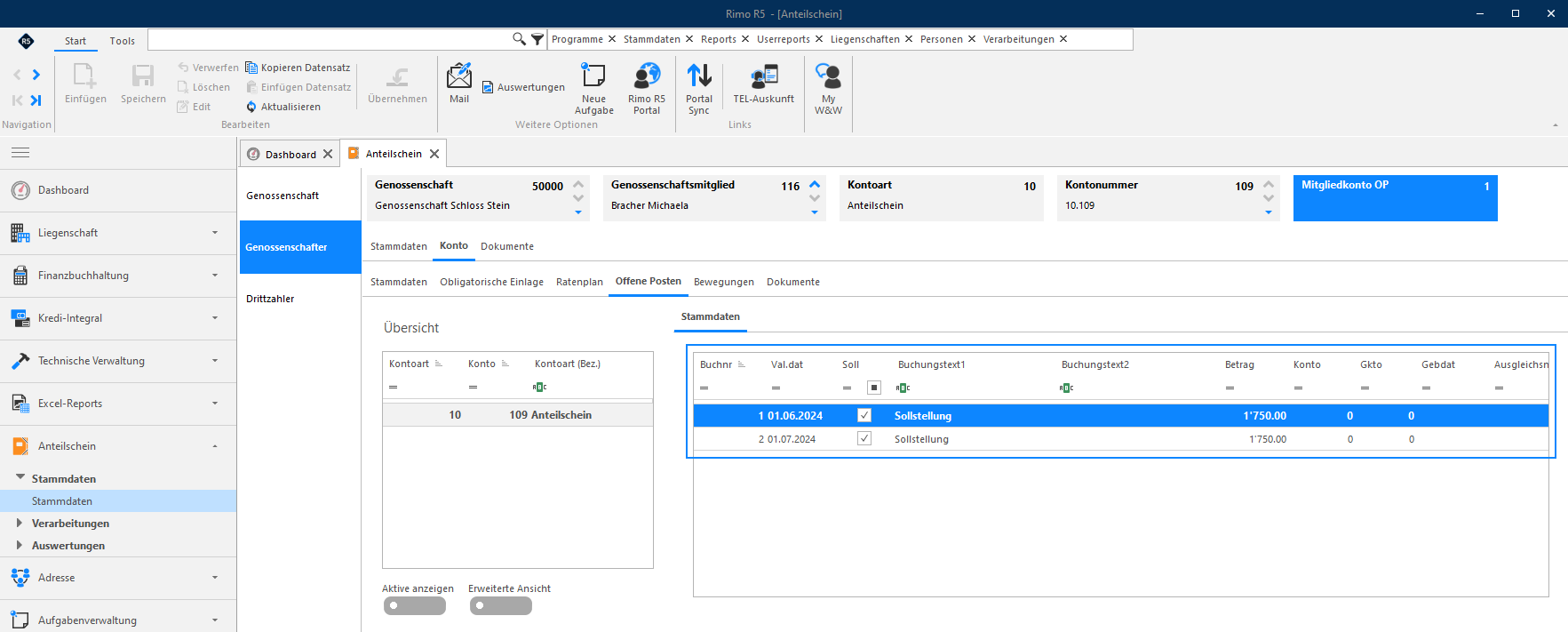Toggle the Aktive anzeigen switch
1568x632 pixels.
tap(415, 606)
